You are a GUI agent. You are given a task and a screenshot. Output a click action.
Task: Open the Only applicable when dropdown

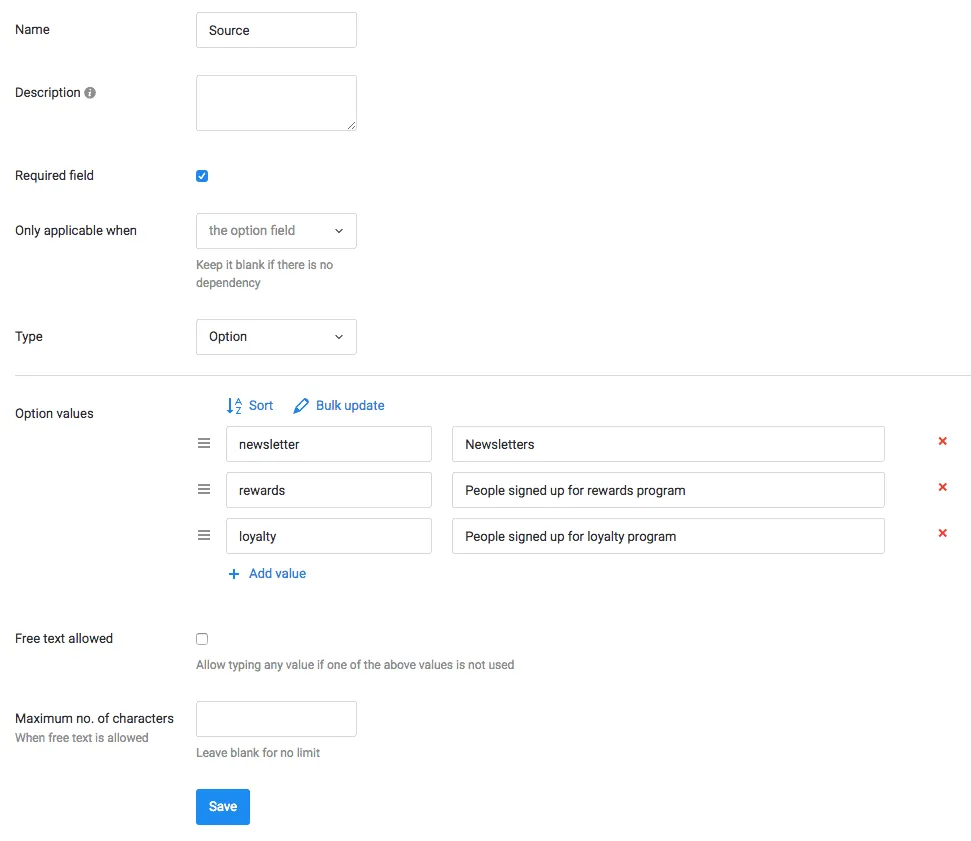tap(276, 231)
